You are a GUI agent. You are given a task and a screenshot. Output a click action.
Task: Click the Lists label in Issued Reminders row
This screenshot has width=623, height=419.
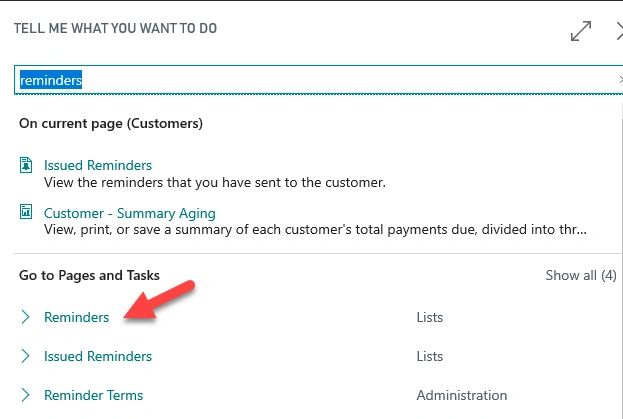[x=429, y=357]
